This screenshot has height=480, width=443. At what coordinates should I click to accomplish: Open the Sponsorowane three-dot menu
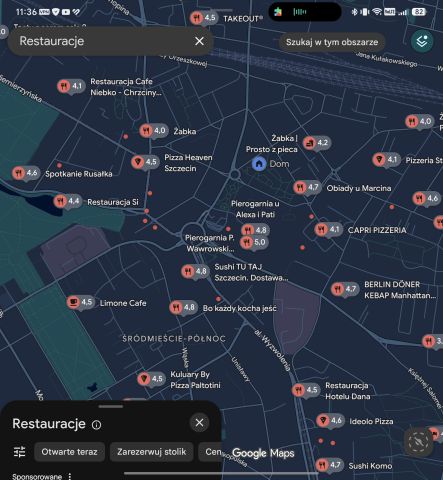(70, 476)
